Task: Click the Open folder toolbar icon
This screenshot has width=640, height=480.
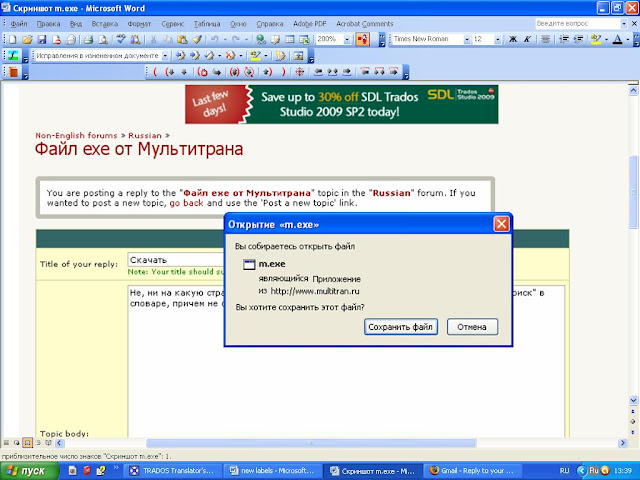Action: pyautogui.click(x=27, y=40)
